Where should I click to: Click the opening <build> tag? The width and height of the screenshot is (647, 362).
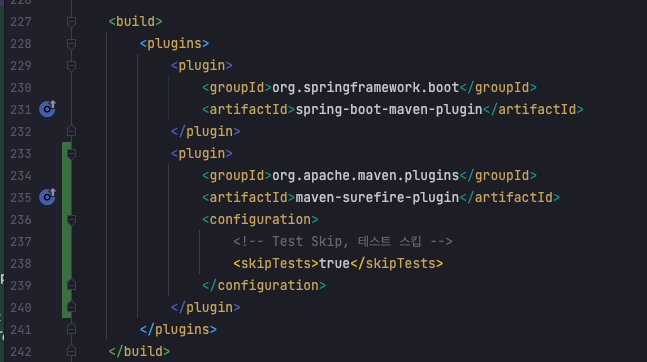[135, 21]
